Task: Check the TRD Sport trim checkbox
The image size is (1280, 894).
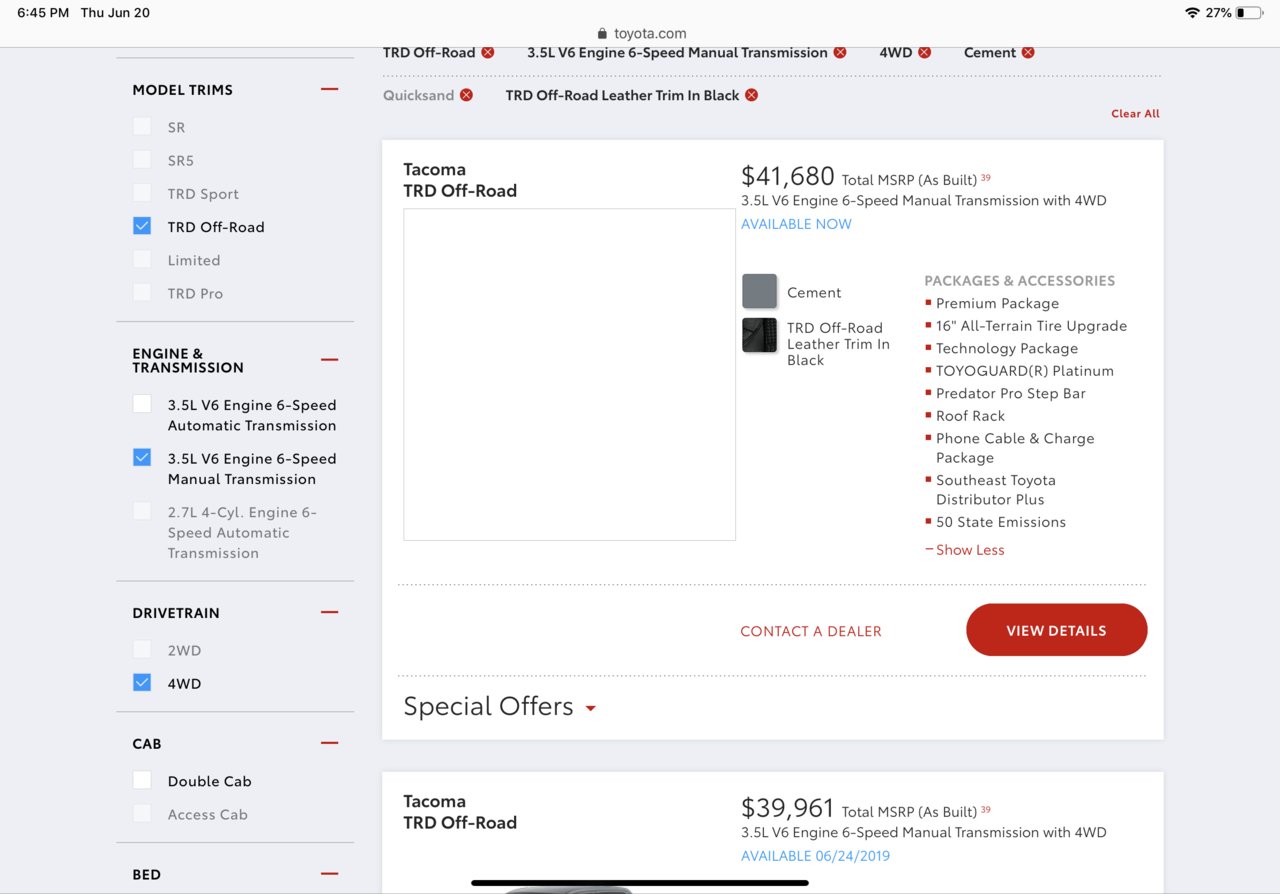Action: tap(142, 193)
